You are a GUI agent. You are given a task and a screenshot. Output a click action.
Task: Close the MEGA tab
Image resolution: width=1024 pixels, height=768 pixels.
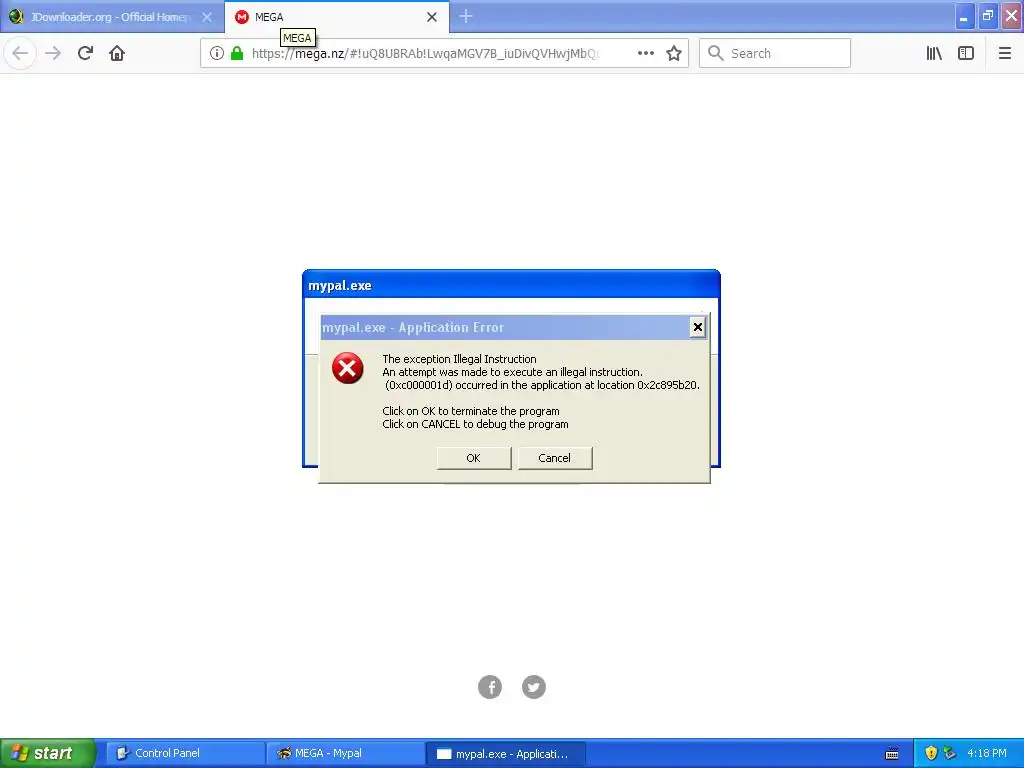coord(432,17)
